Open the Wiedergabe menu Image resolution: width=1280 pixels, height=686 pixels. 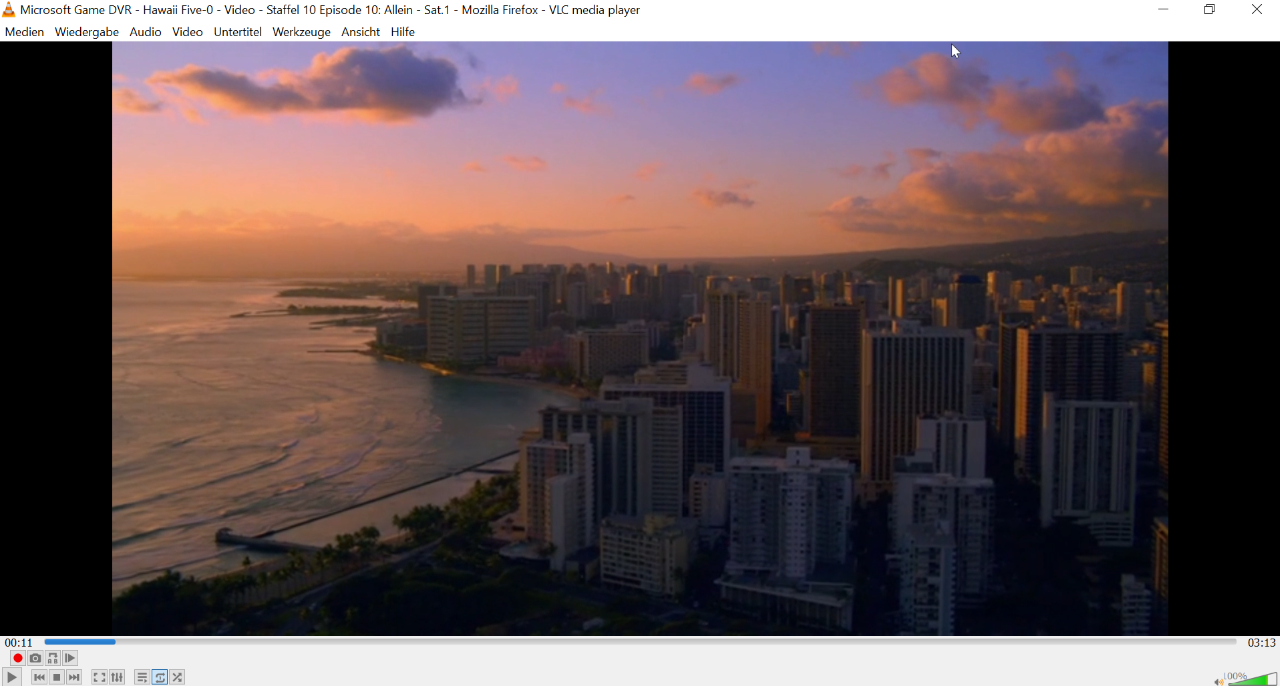tap(87, 32)
